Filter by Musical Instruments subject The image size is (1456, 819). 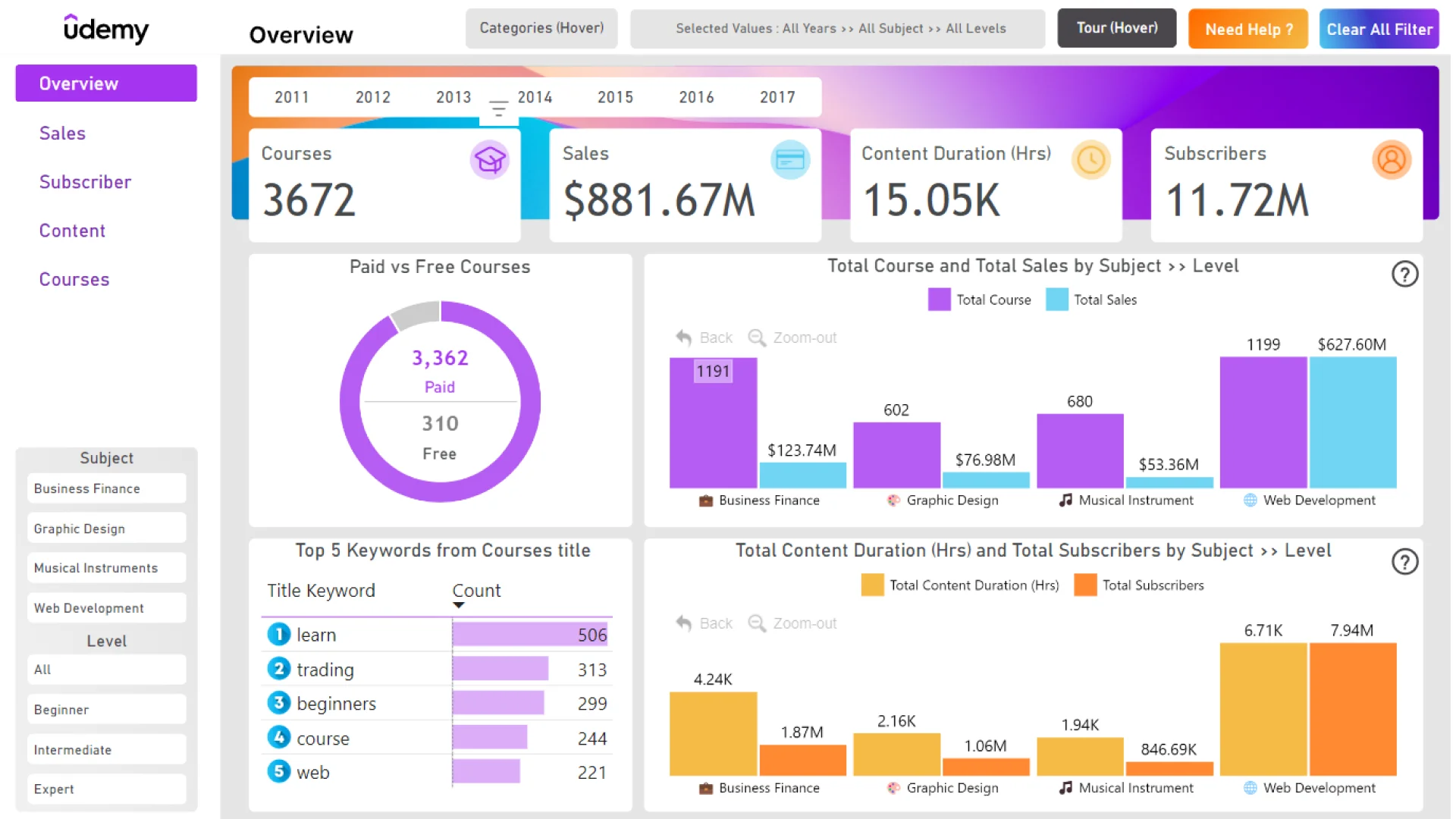pos(106,568)
